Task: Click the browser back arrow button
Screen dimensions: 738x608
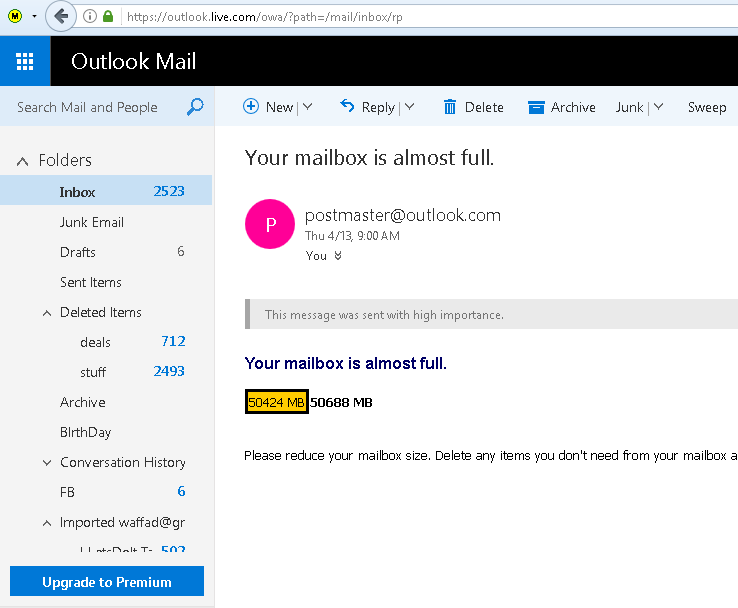Action: coord(61,16)
